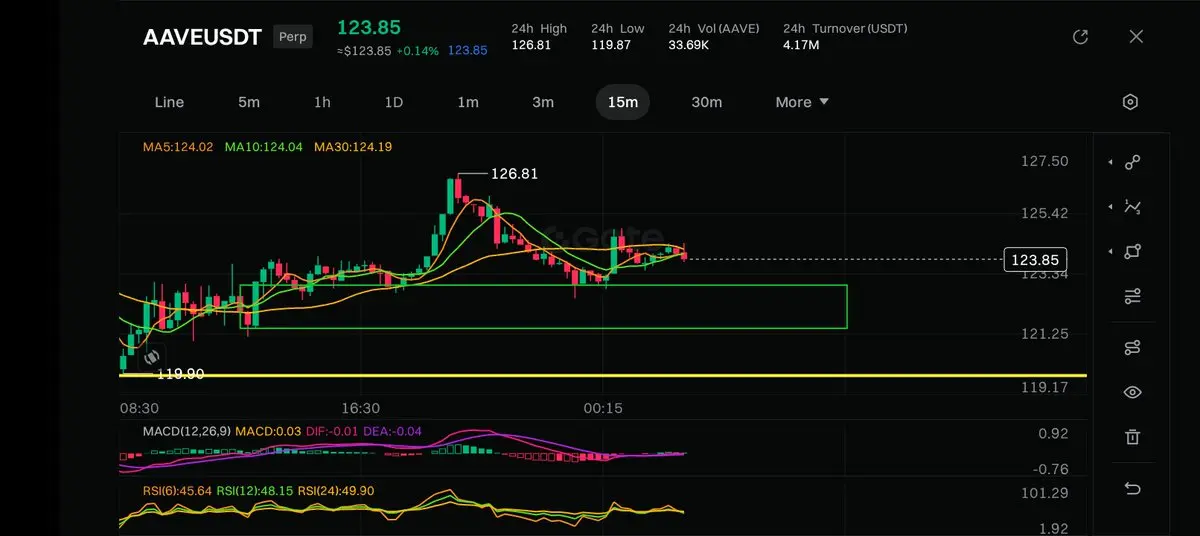
Task: Switch to Line chart view
Action: click(x=169, y=102)
